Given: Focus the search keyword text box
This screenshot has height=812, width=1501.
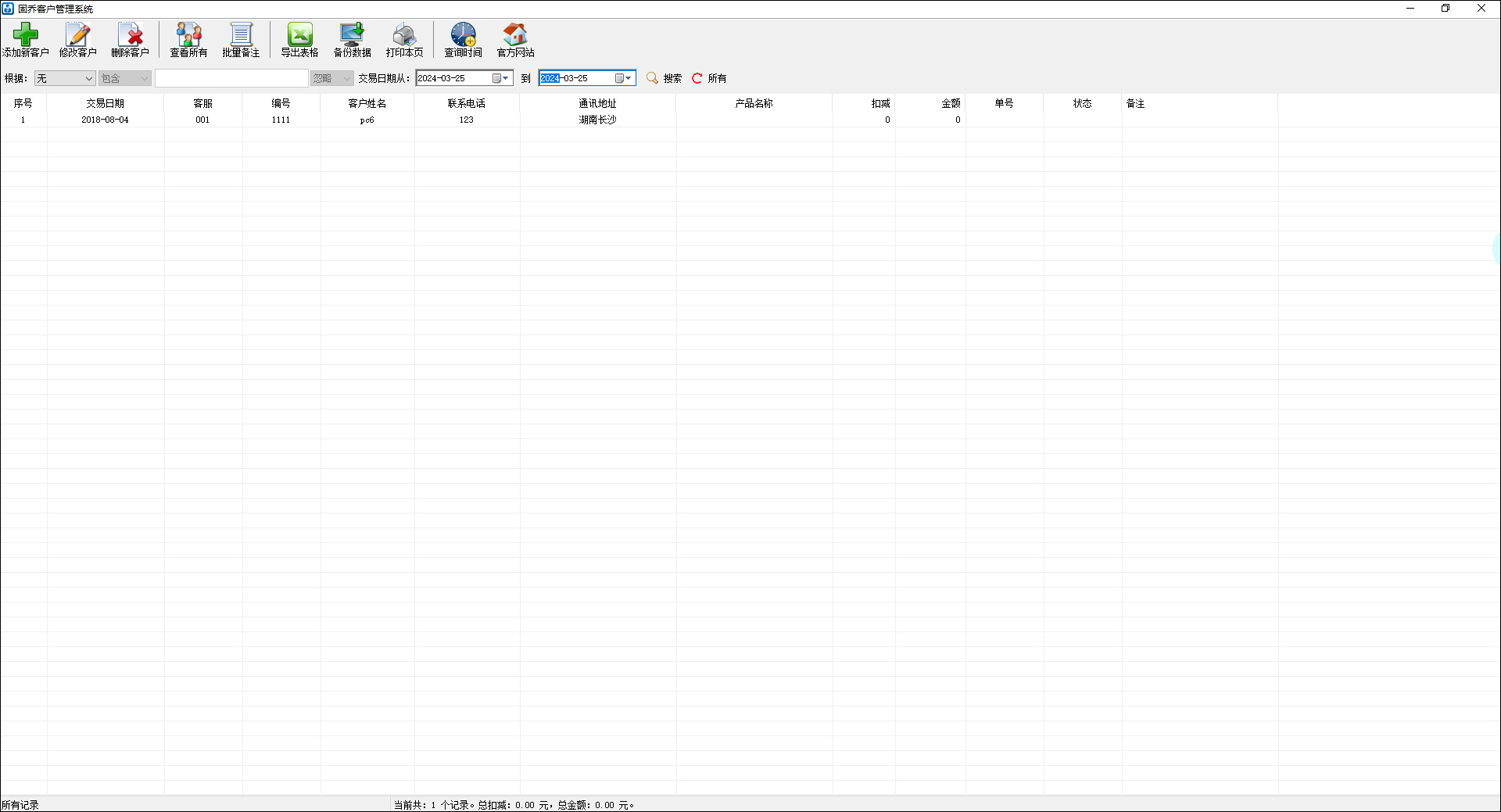Looking at the screenshot, I should point(231,78).
